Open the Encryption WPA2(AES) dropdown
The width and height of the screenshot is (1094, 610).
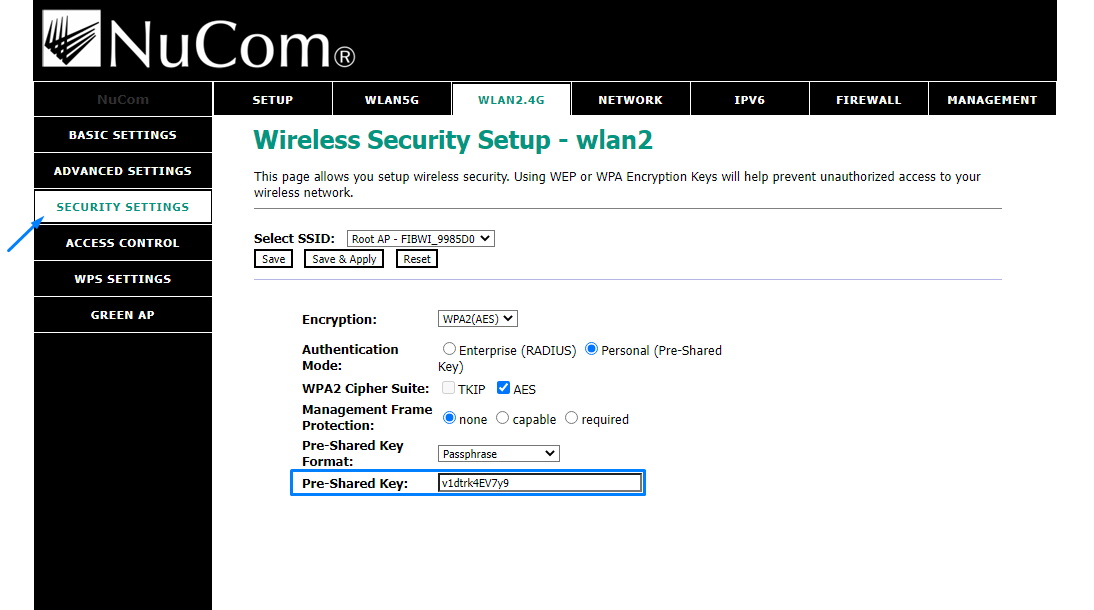pyautogui.click(x=478, y=319)
